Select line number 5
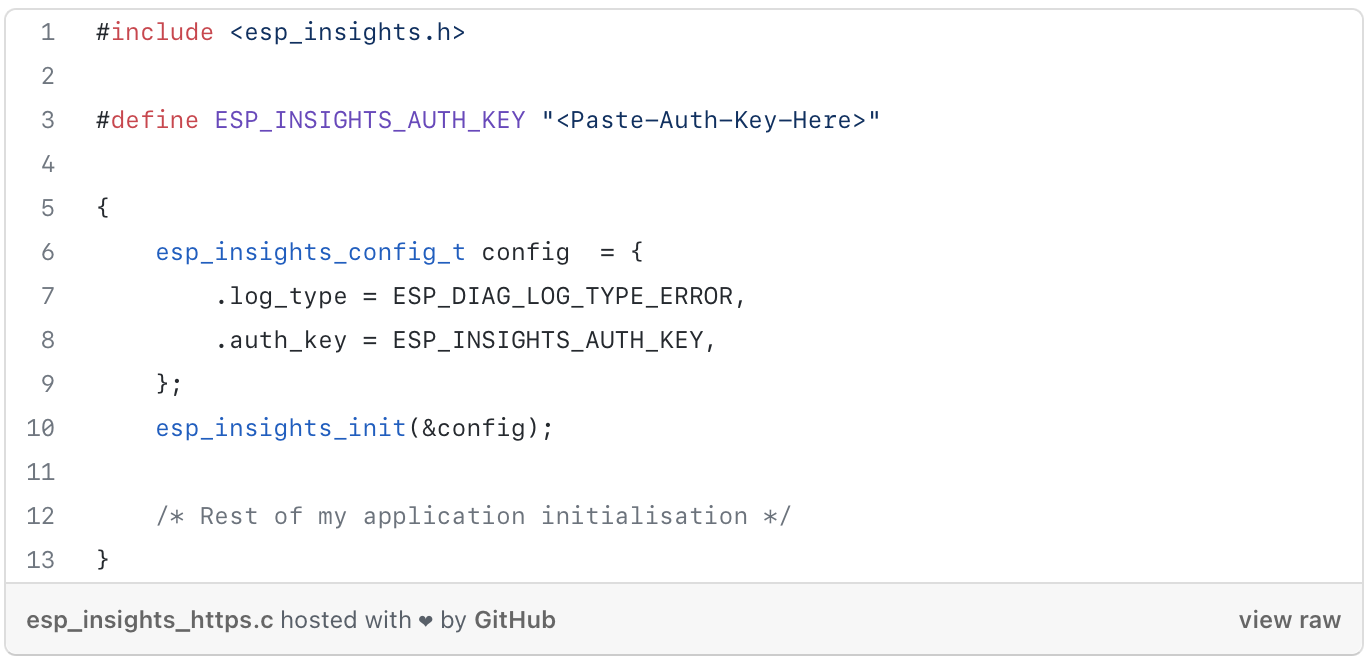 47,208
